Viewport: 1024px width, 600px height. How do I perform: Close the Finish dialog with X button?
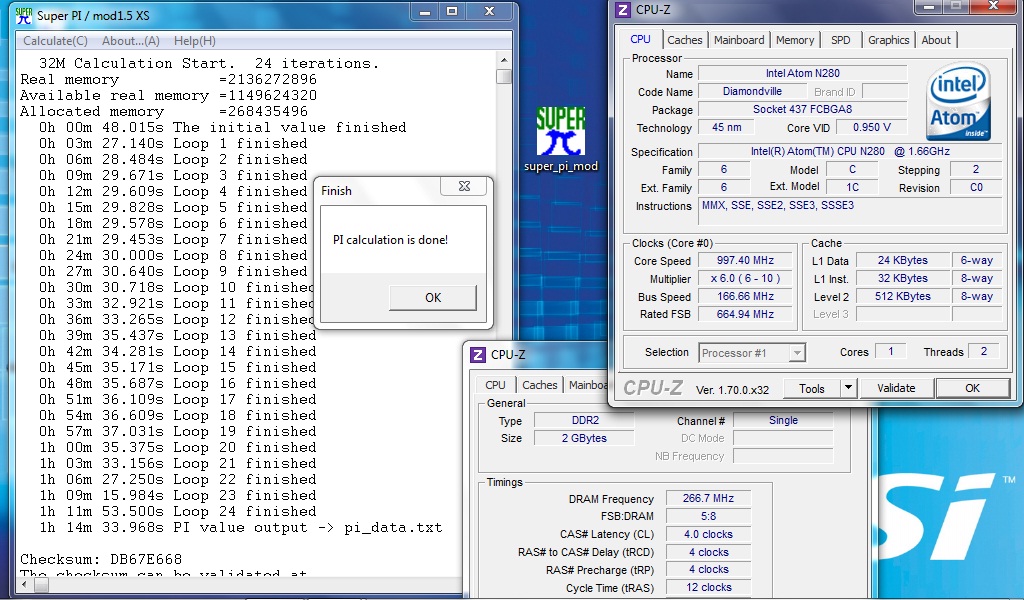click(x=464, y=187)
